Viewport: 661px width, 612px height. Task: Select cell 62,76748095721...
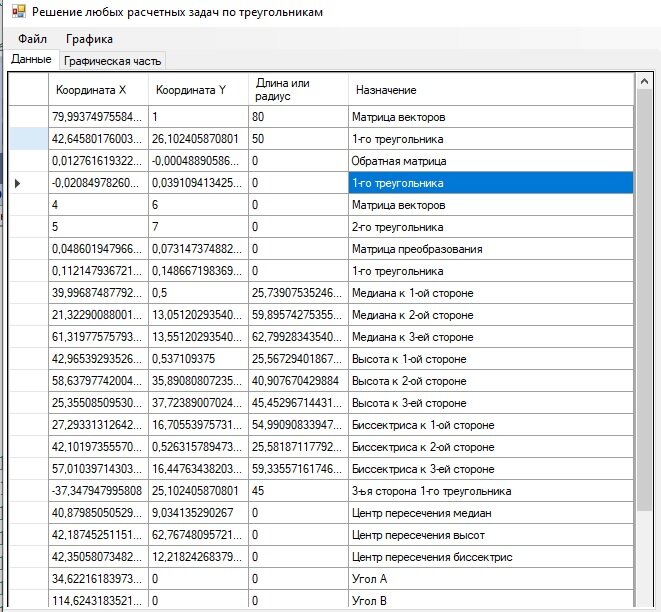[x=199, y=535]
